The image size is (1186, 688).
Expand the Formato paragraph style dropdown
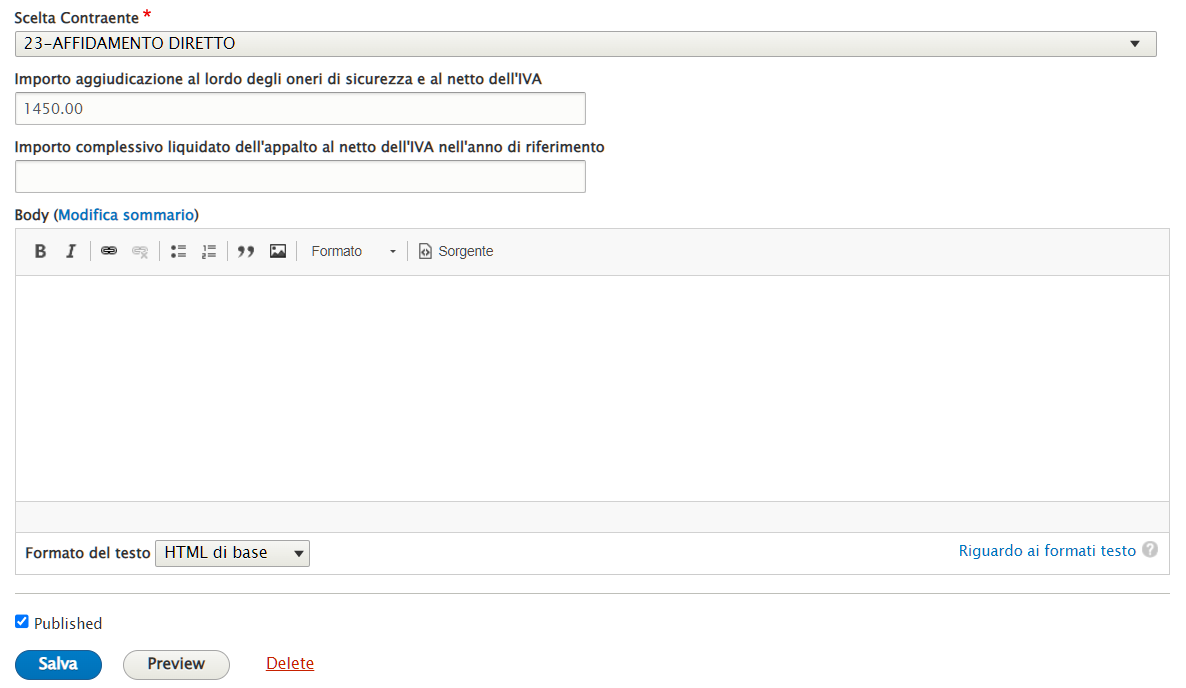pyautogui.click(x=352, y=251)
